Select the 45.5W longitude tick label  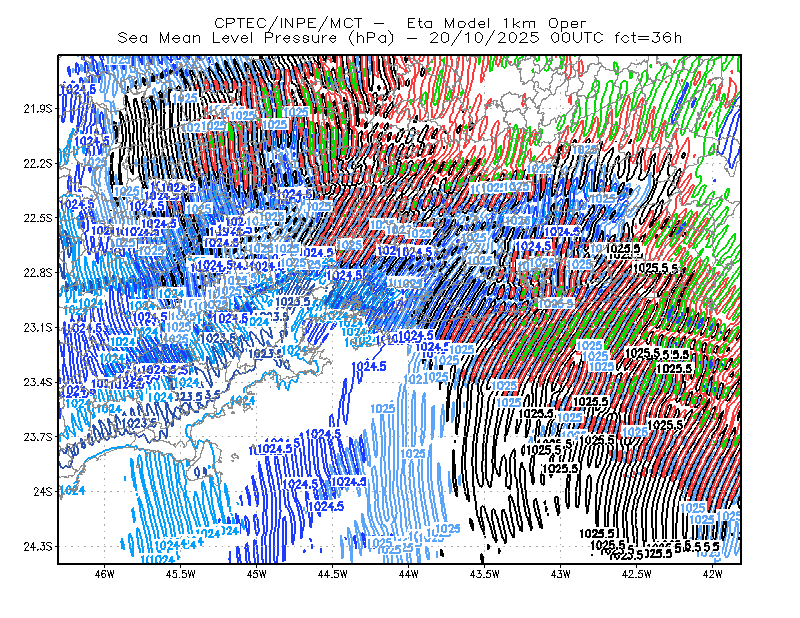[x=181, y=574]
